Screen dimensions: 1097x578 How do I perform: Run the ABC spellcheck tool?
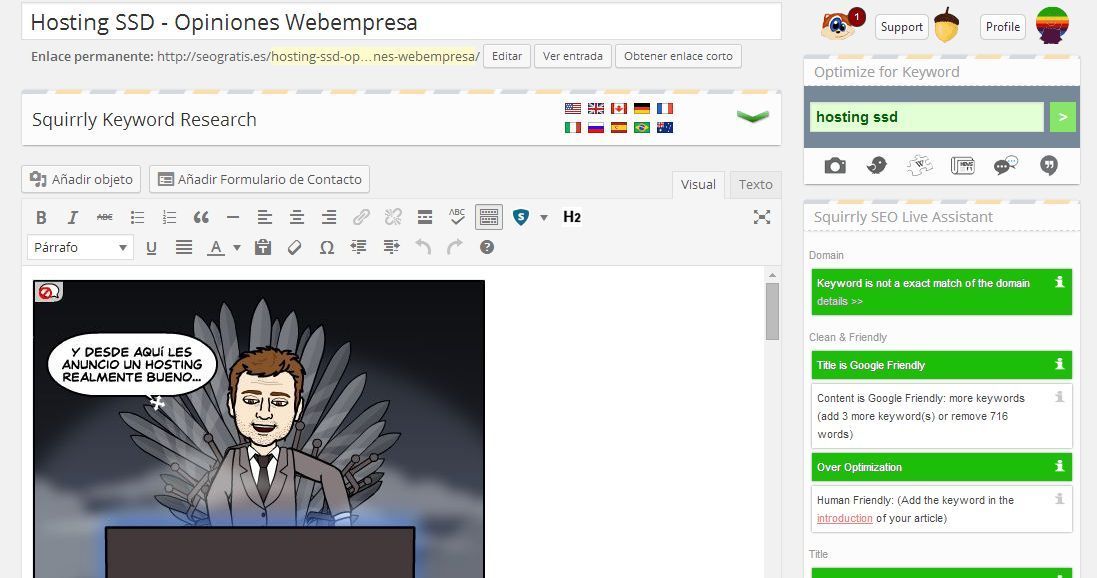(457, 216)
